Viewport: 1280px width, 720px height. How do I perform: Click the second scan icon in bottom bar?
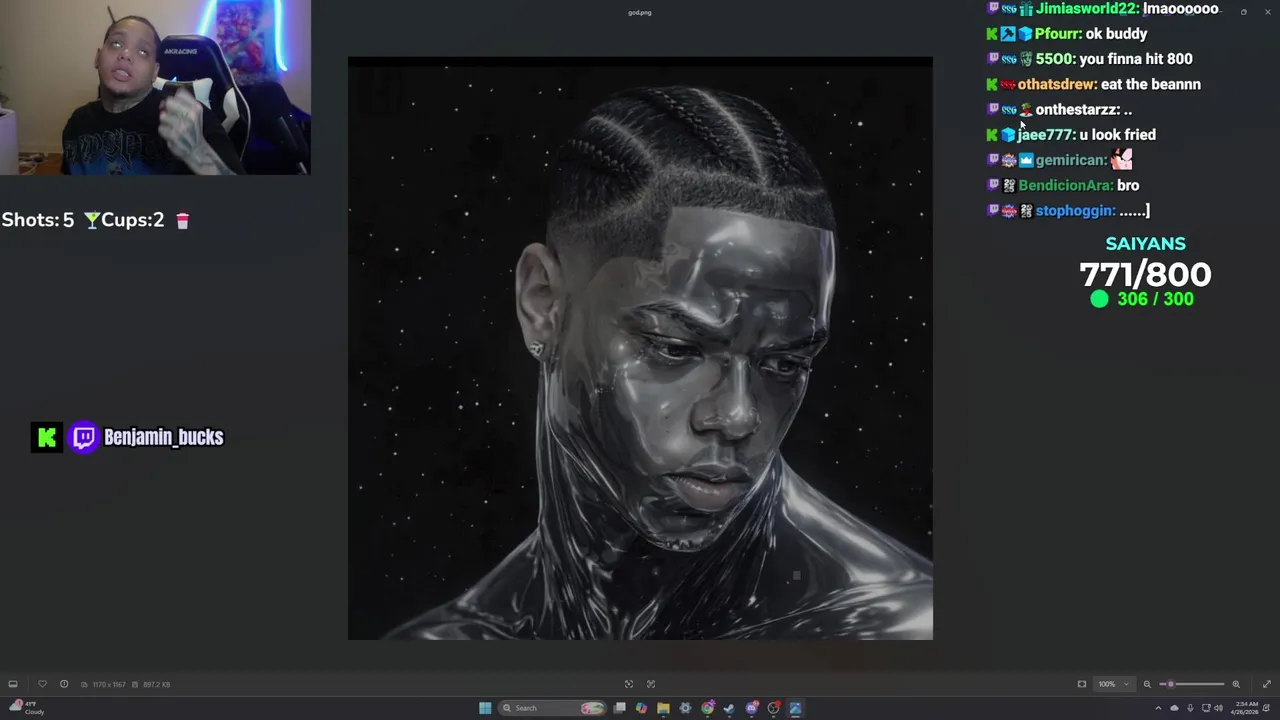[651, 684]
